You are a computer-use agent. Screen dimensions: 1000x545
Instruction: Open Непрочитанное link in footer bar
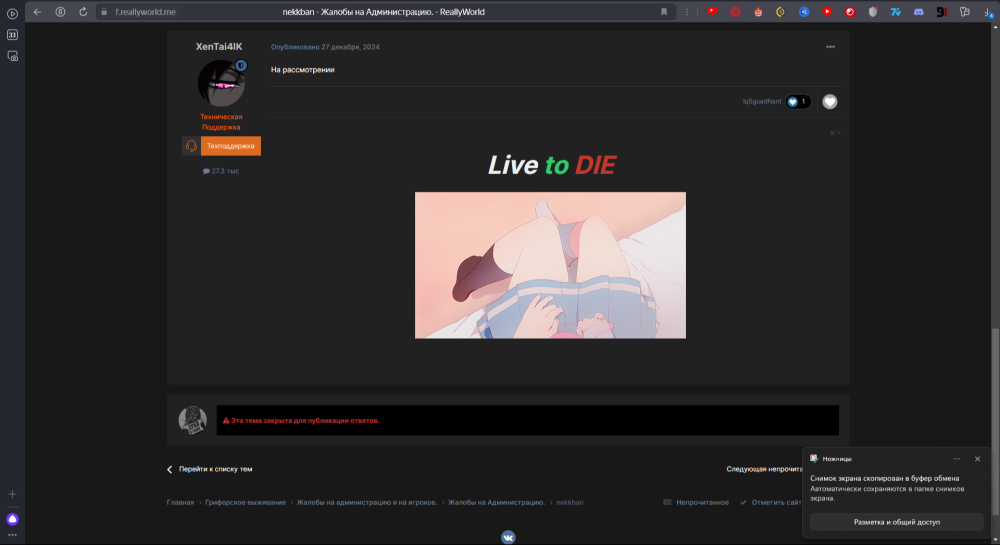[x=696, y=502]
